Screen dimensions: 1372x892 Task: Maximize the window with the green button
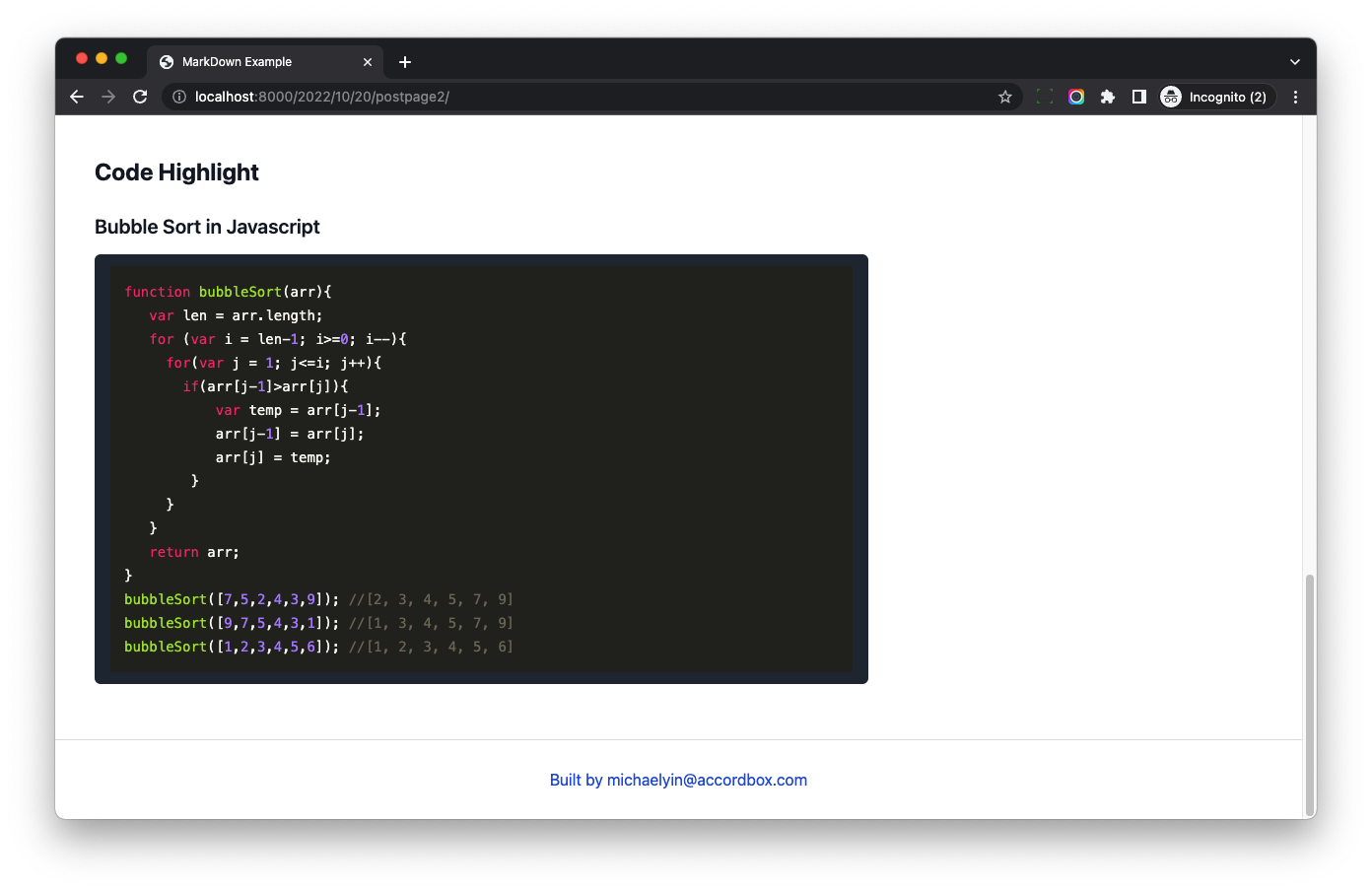121,58
